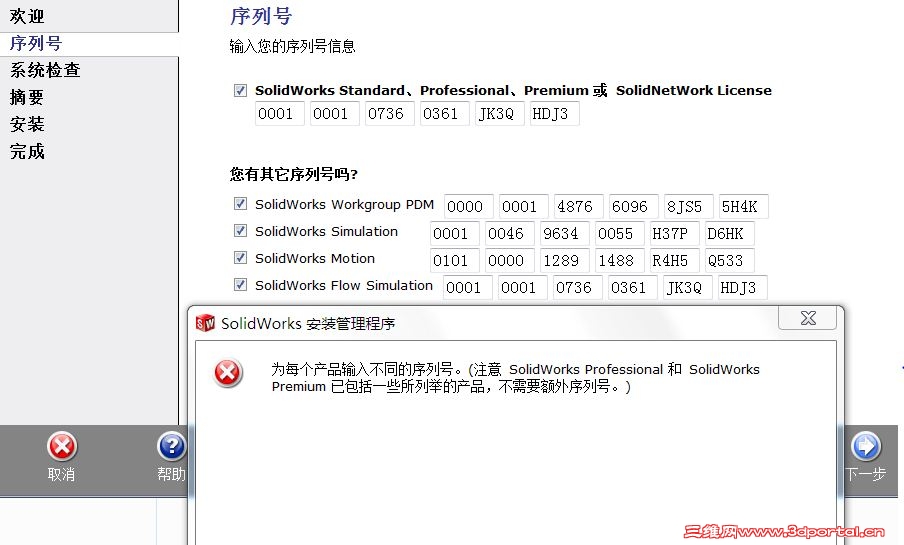
Task: Click the red error icon in dialog
Action: 228,373
